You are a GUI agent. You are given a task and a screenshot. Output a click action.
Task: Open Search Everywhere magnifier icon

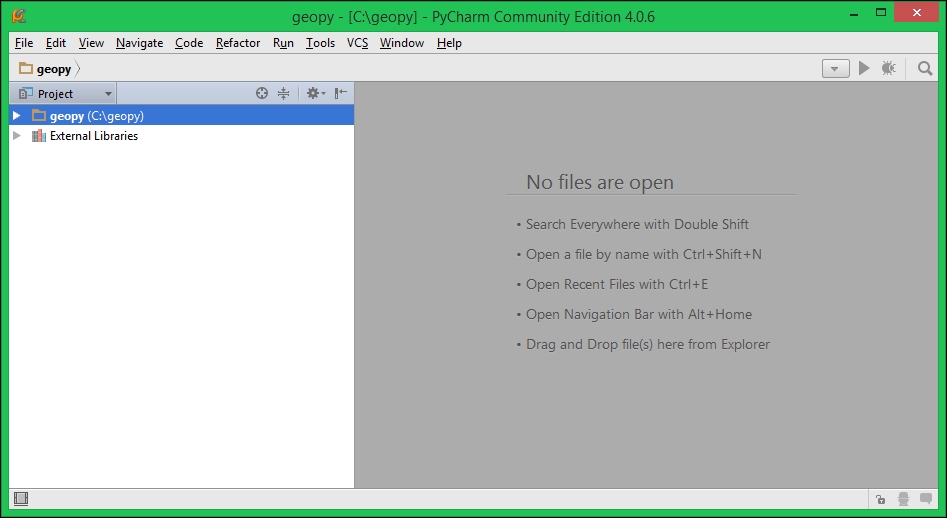[x=925, y=68]
